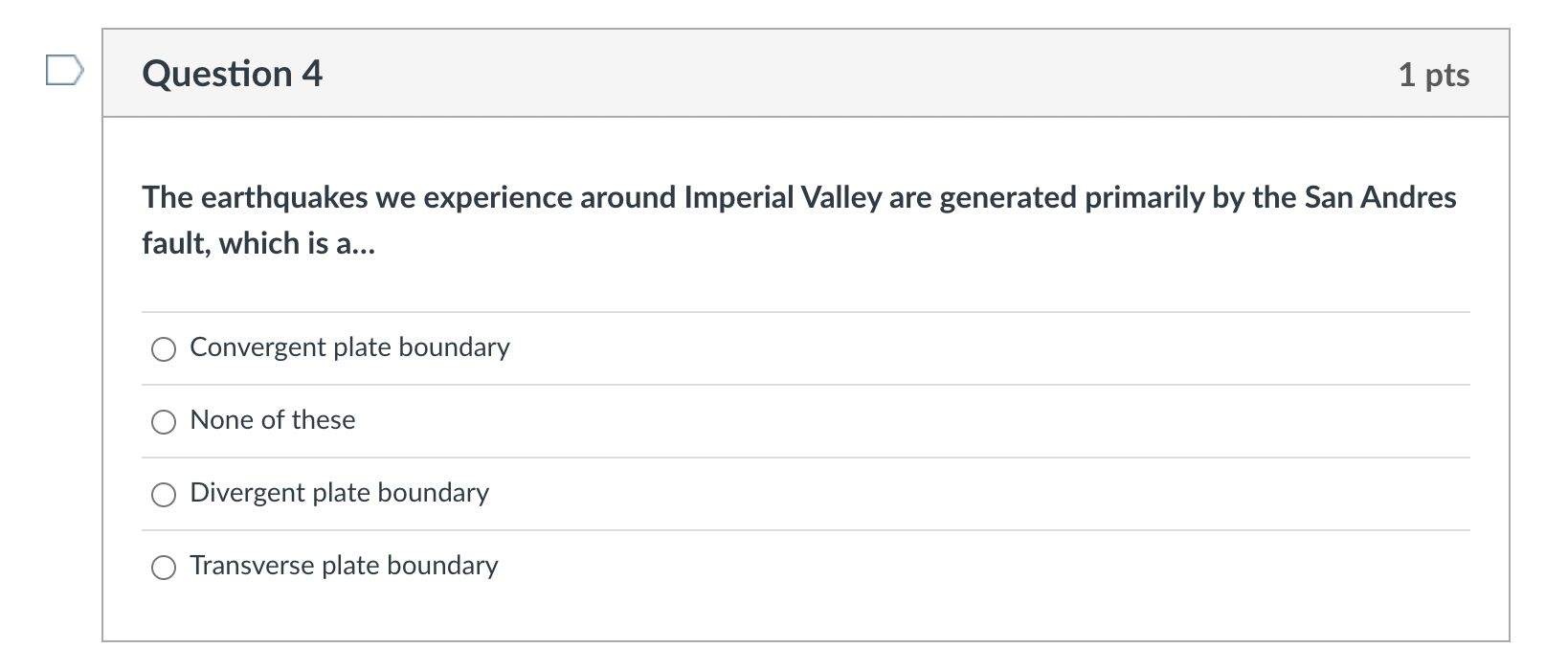This screenshot has height=670, width=1568.
Task: Click the word 'Question' in the header
Action: (217, 74)
